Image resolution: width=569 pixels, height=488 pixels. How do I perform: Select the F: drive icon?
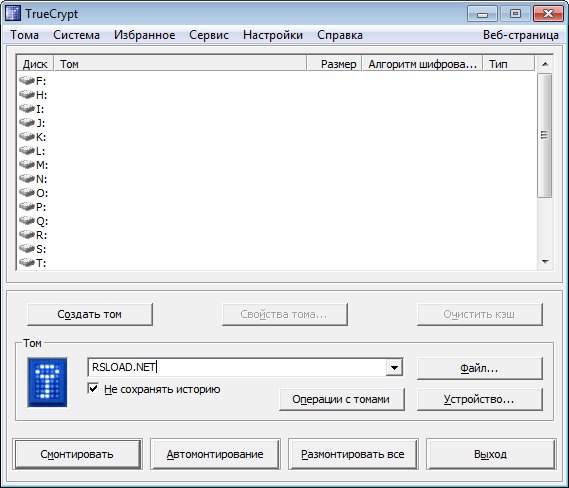27,80
